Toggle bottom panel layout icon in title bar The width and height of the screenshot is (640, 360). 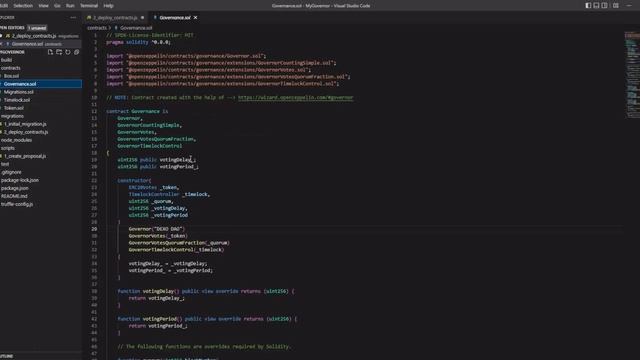(596, 6)
